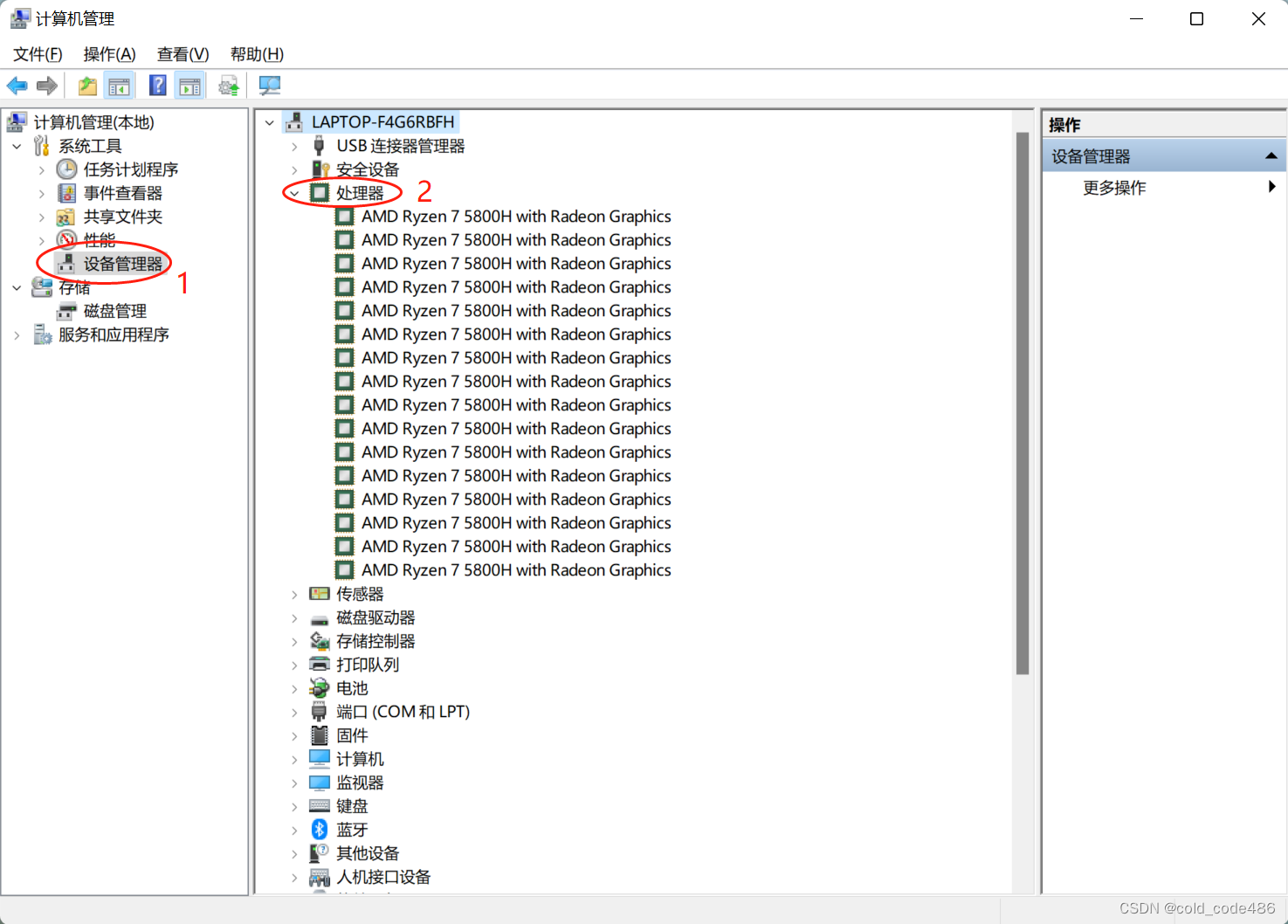Collapse the 设备管理器 section in Actions pane
Image resolution: width=1288 pixels, height=924 pixels.
pyautogui.click(x=1271, y=156)
